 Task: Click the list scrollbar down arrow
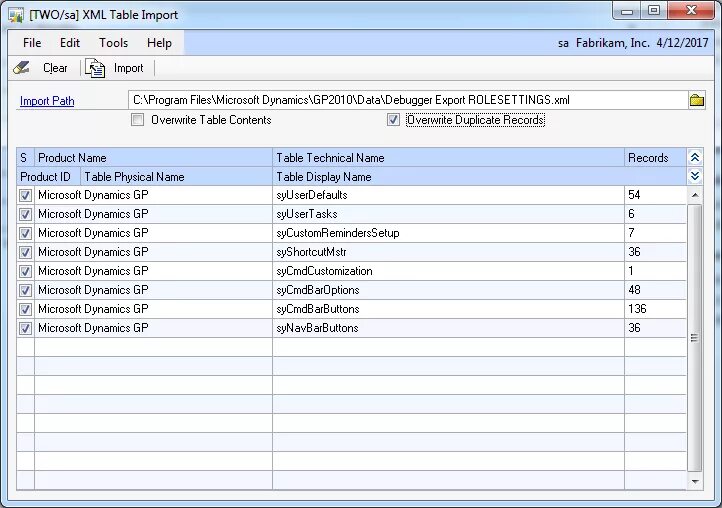pyautogui.click(x=695, y=482)
